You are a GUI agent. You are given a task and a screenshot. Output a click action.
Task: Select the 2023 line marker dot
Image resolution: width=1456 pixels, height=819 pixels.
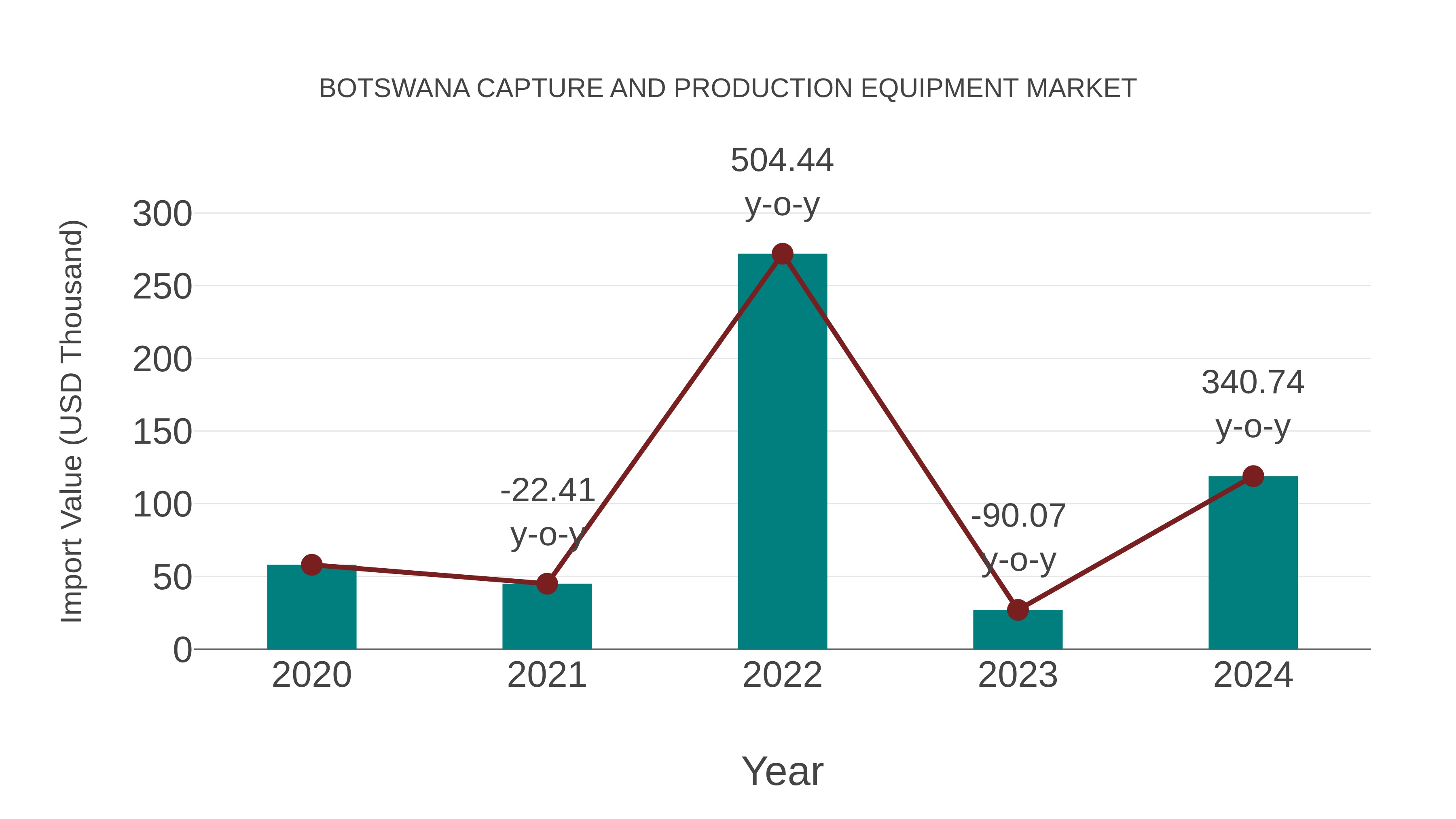[x=1018, y=610]
